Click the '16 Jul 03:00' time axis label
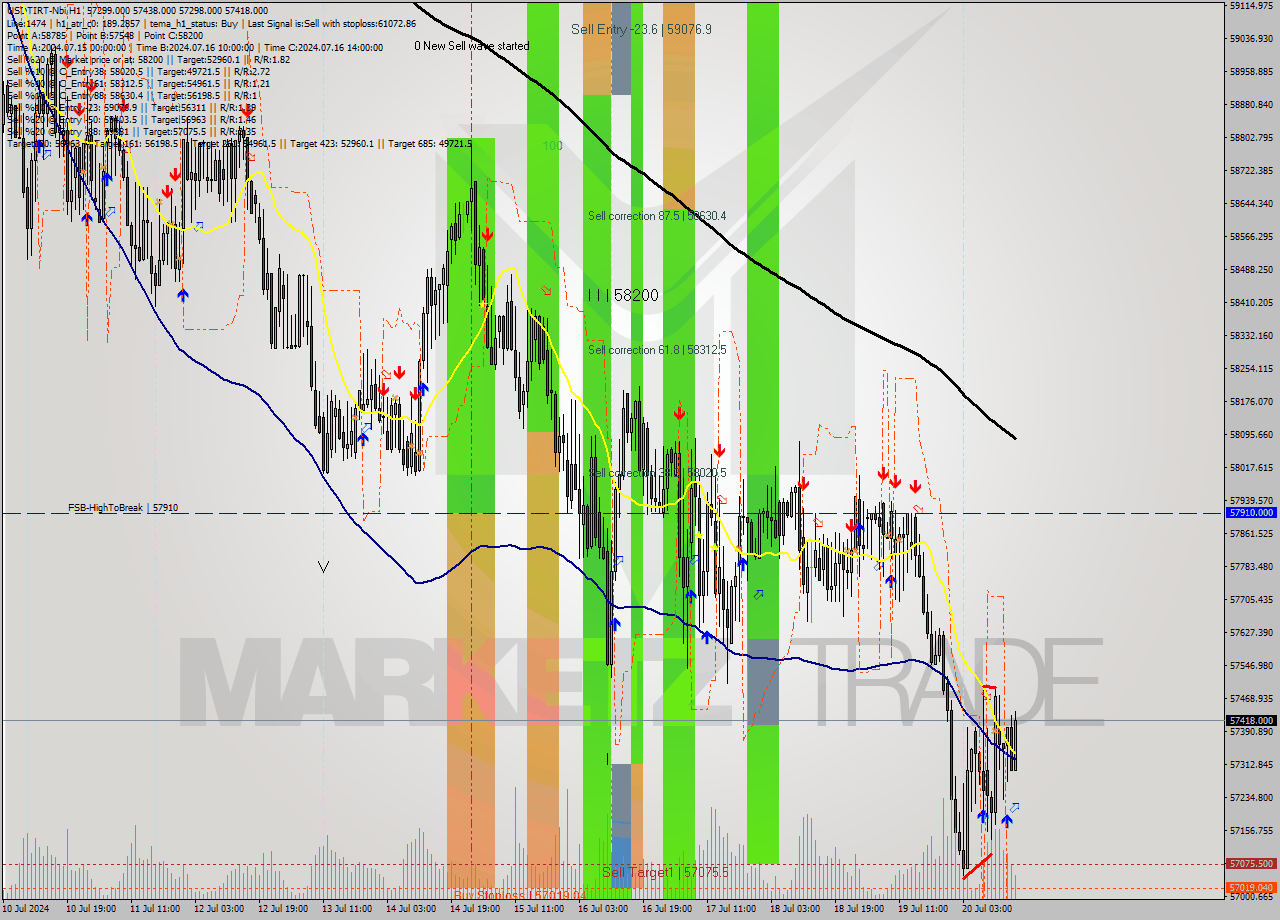This screenshot has width=1280, height=920. tap(603, 909)
